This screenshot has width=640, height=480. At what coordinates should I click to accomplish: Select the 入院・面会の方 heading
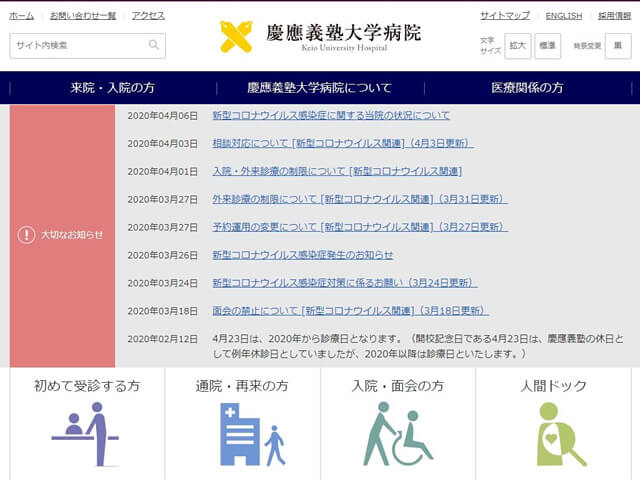tap(398, 386)
